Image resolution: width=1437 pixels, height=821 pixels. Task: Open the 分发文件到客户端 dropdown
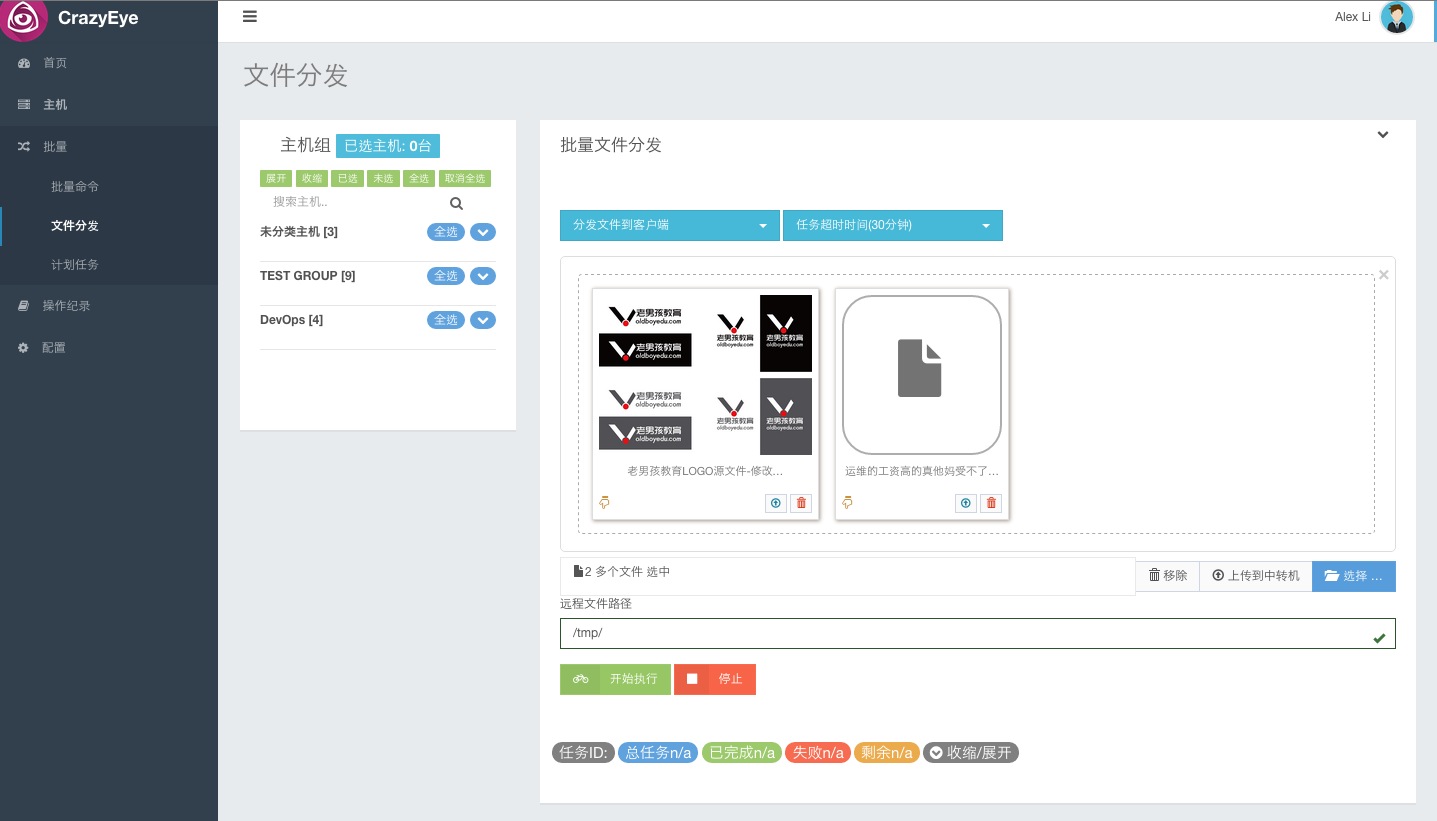click(669, 225)
